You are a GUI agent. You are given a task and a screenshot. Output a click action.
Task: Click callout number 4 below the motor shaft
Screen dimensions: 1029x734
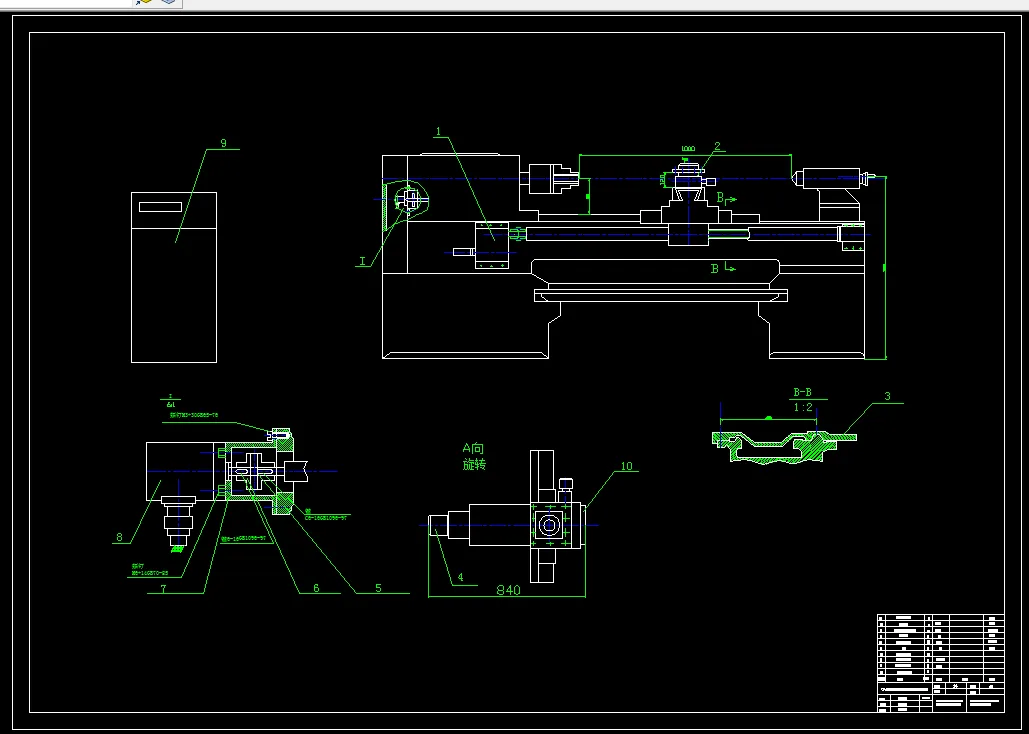tap(460, 578)
